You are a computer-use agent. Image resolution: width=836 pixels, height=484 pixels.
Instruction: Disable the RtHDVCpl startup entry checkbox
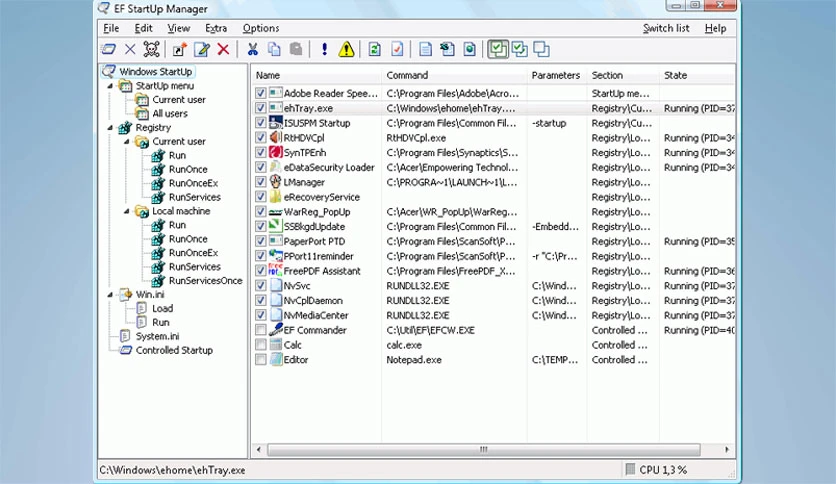pos(260,138)
